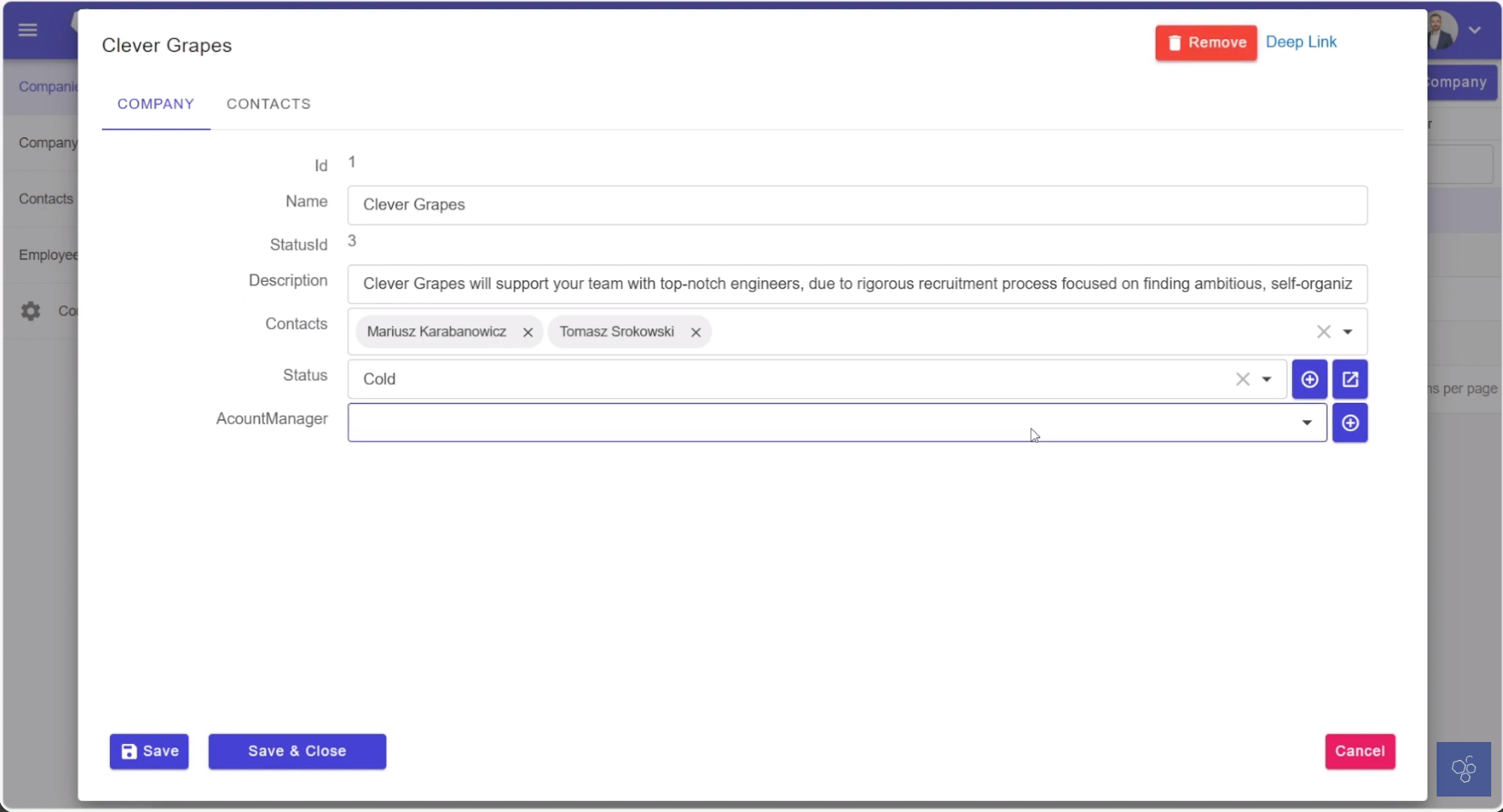This screenshot has width=1503, height=812.
Task: Add a new AcountManager with plus icon
Action: [x=1350, y=423]
